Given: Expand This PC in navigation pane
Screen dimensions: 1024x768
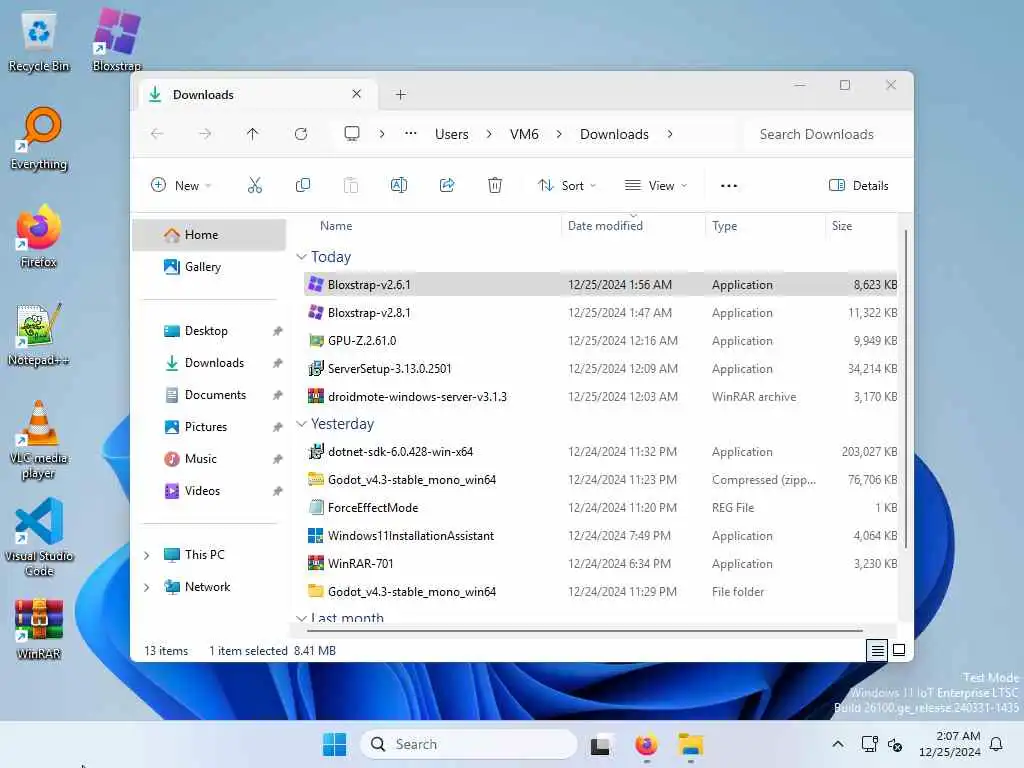Looking at the screenshot, I should pyautogui.click(x=147, y=555).
